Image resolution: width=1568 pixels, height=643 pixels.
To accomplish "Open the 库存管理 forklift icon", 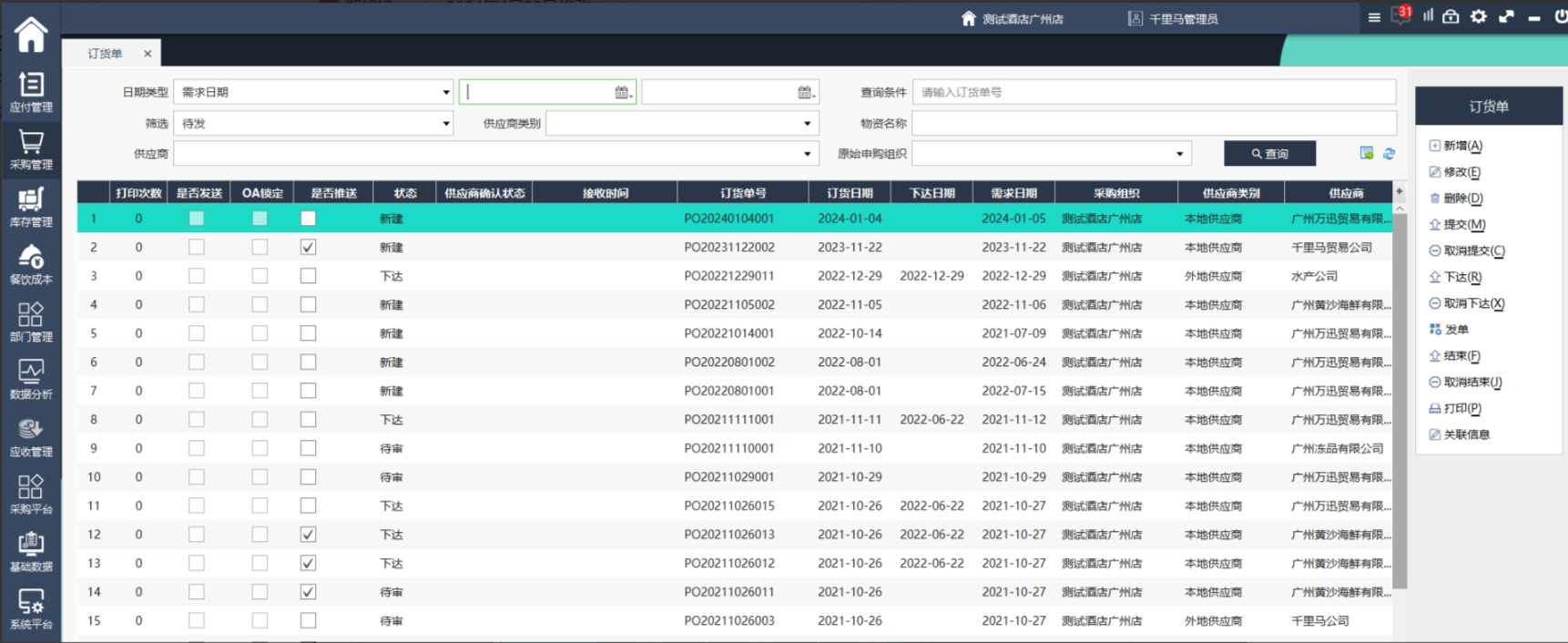I will [x=31, y=207].
